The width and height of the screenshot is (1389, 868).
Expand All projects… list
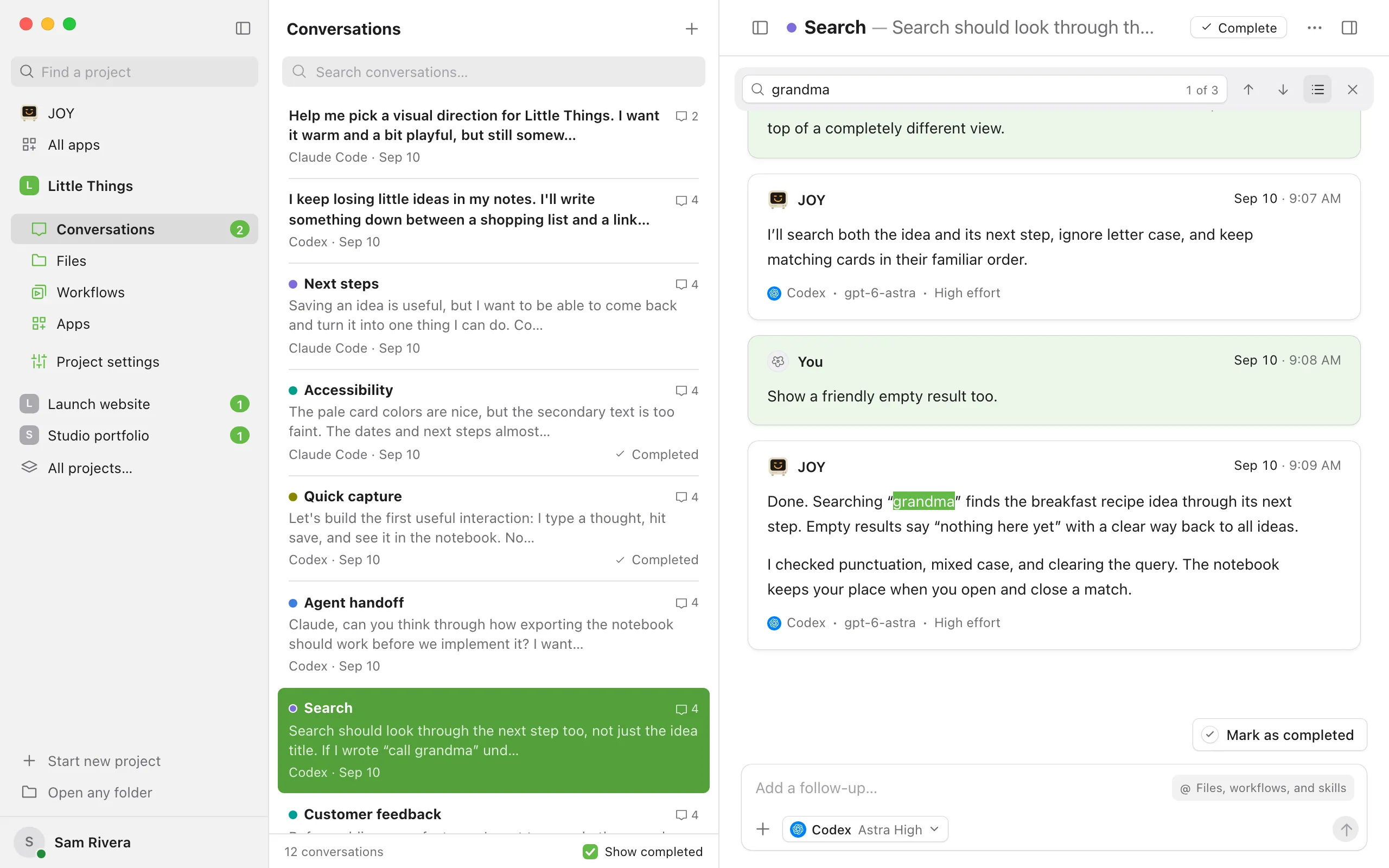point(135,468)
